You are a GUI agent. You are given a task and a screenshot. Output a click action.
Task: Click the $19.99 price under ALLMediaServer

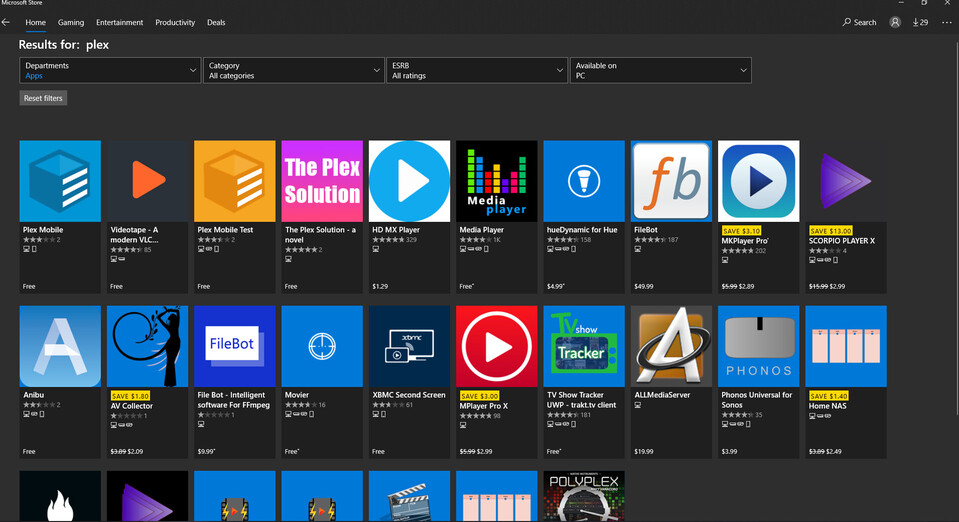tap(643, 452)
